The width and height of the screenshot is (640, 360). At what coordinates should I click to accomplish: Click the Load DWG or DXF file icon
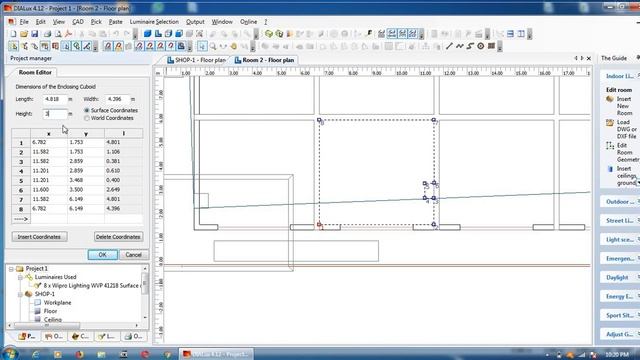(x=610, y=122)
